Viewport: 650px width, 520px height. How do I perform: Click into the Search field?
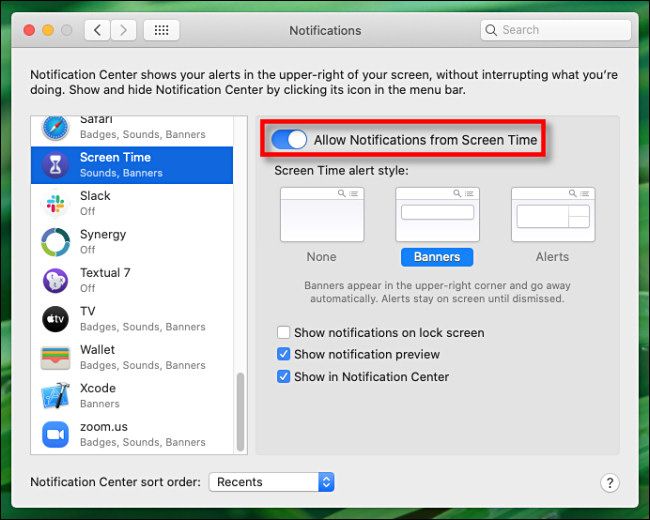[x=556, y=30]
